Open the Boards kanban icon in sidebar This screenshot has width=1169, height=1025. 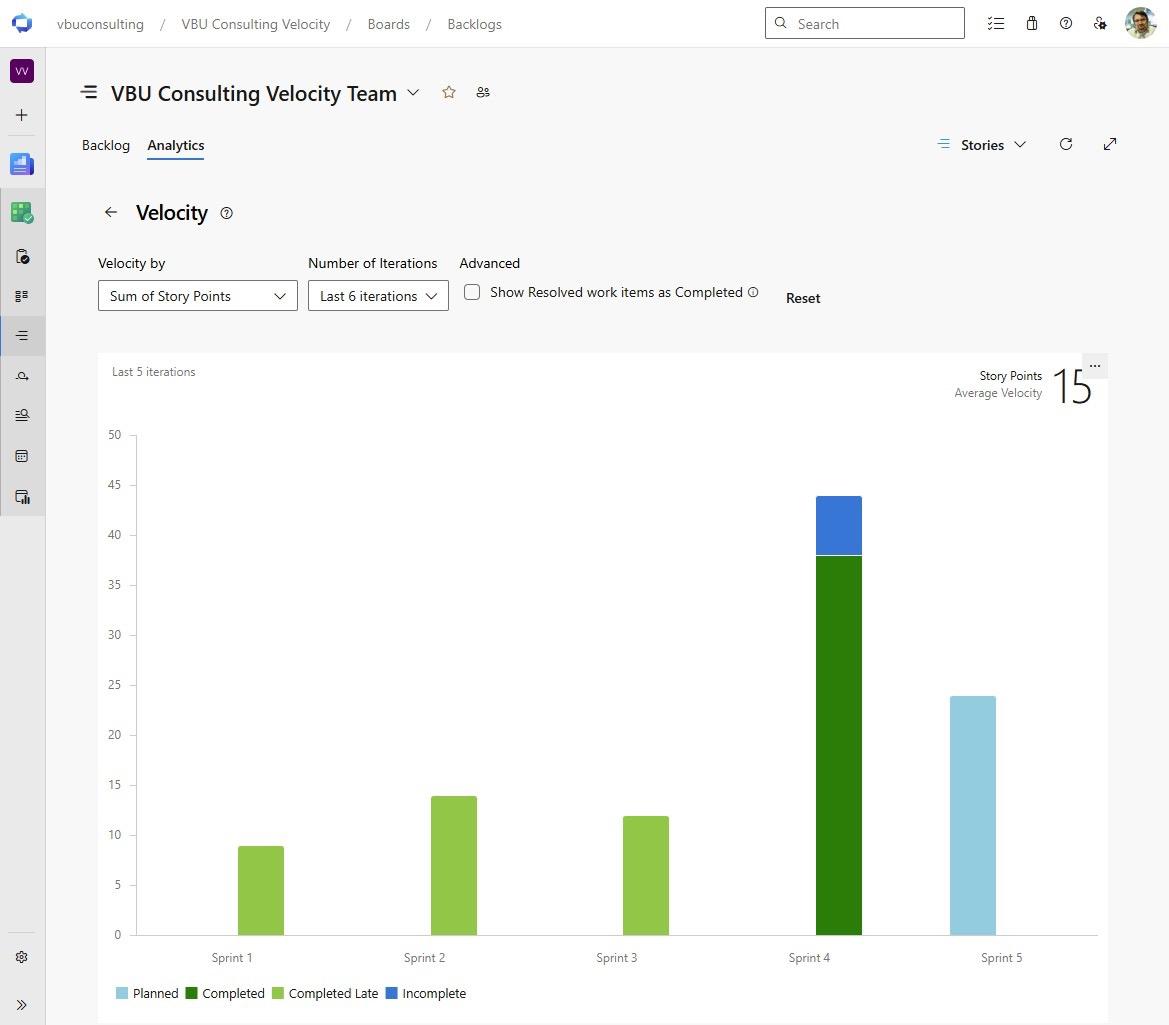[x=22, y=296]
